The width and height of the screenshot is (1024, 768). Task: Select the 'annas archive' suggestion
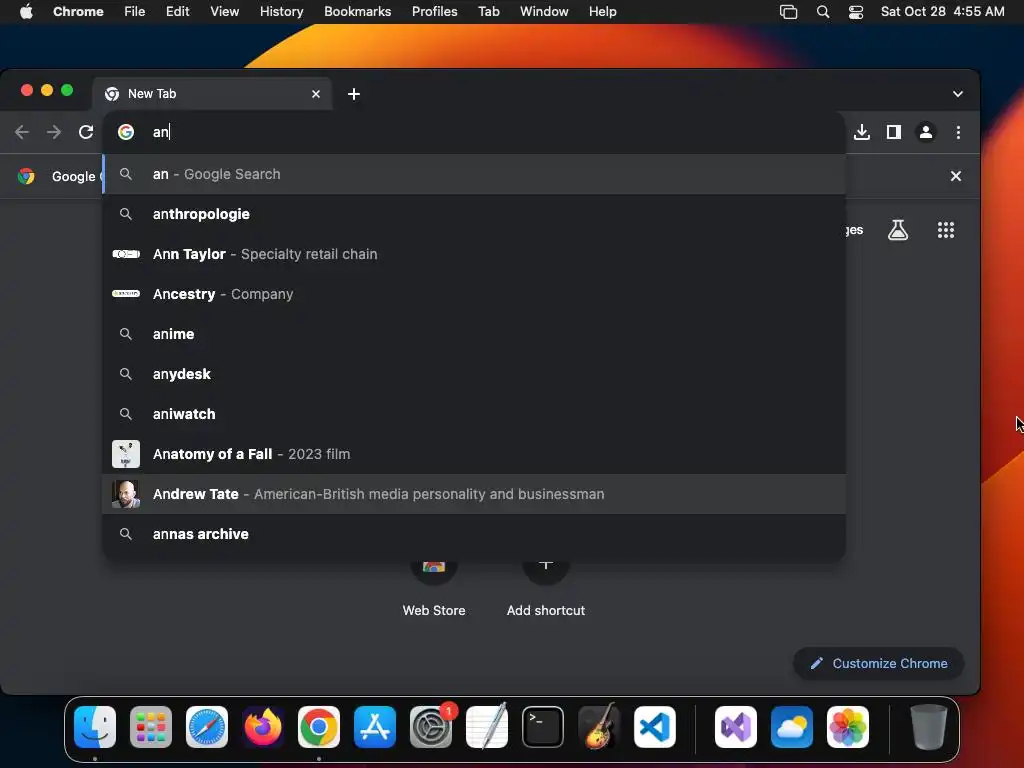click(x=475, y=534)
